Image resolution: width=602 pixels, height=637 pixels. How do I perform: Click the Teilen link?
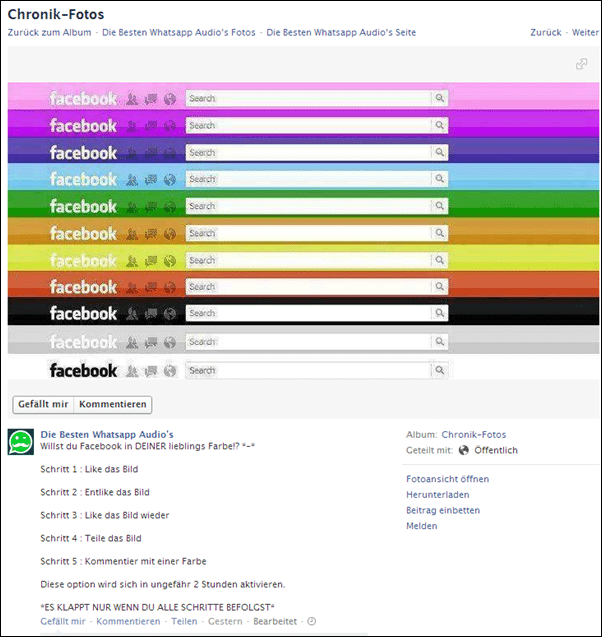[x=184, y=621]
